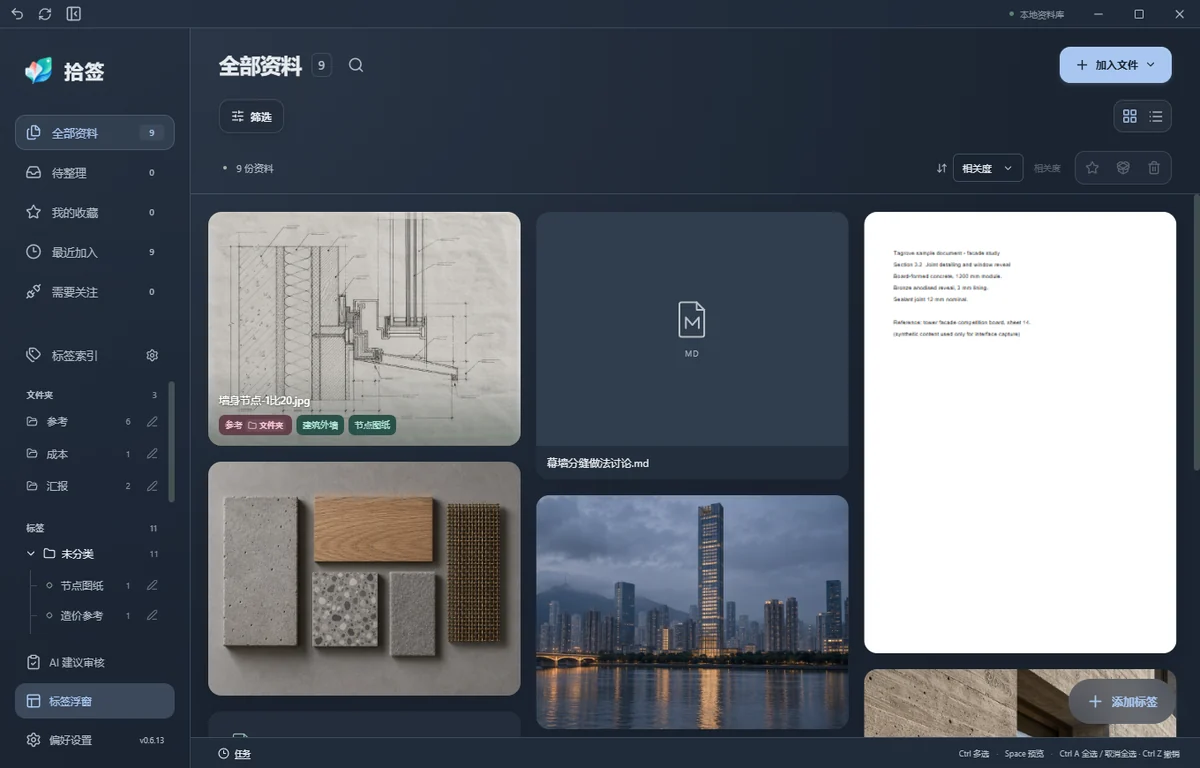Open the white facade study document card
Screen dimensions: 1200x768
(x=1020, y=432)
